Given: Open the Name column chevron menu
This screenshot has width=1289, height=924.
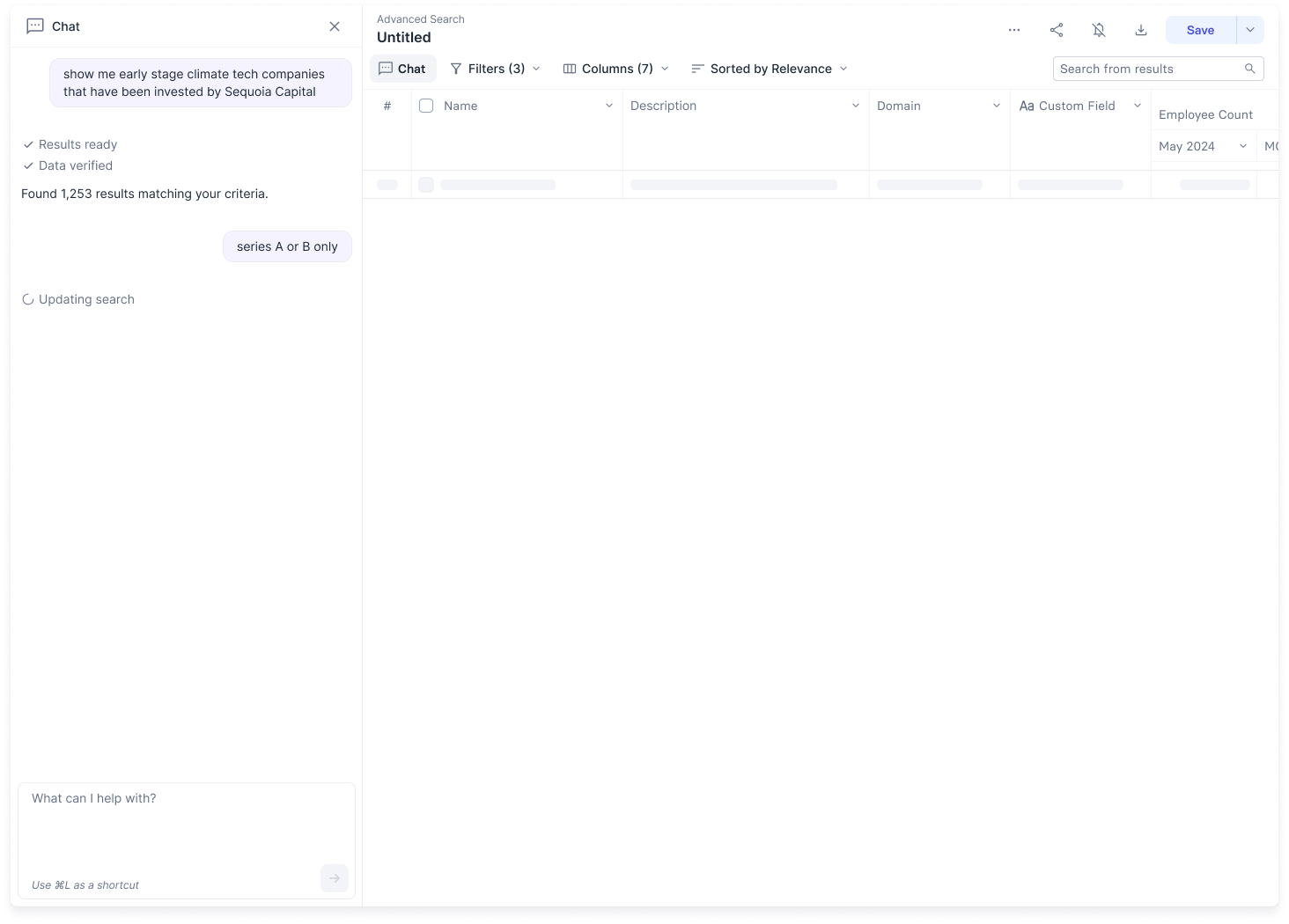Looking at the screenshot, I should [x=608, y=106].
